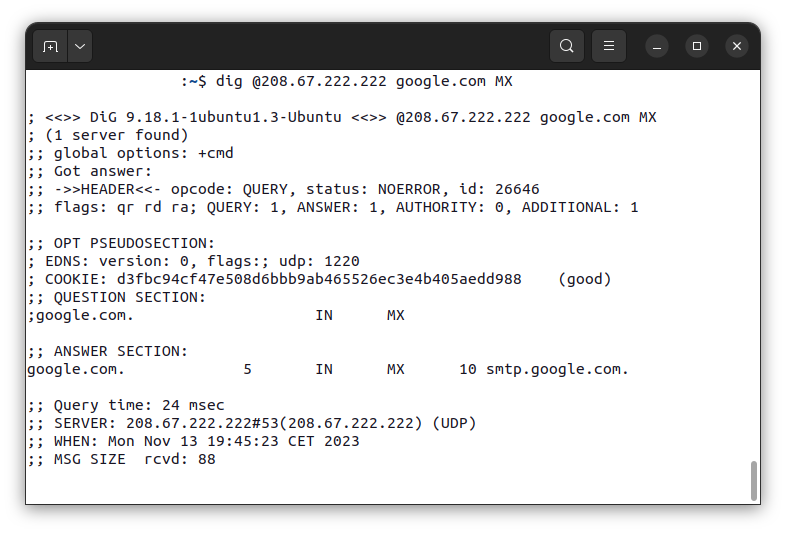The height and width of the screenshot is (533, 786).
Task: Click the QUESTION SECTION heading
Action: [117, 297]
